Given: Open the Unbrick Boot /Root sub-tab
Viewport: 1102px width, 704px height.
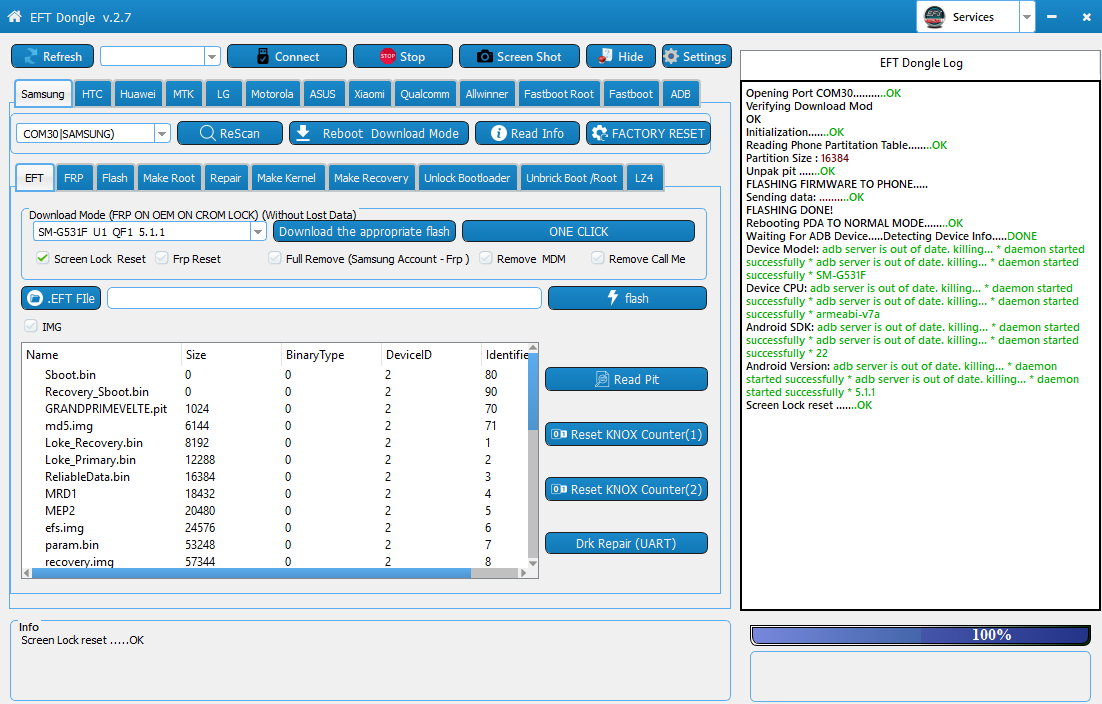Looking at the screenshot, I should pos(571,178).
